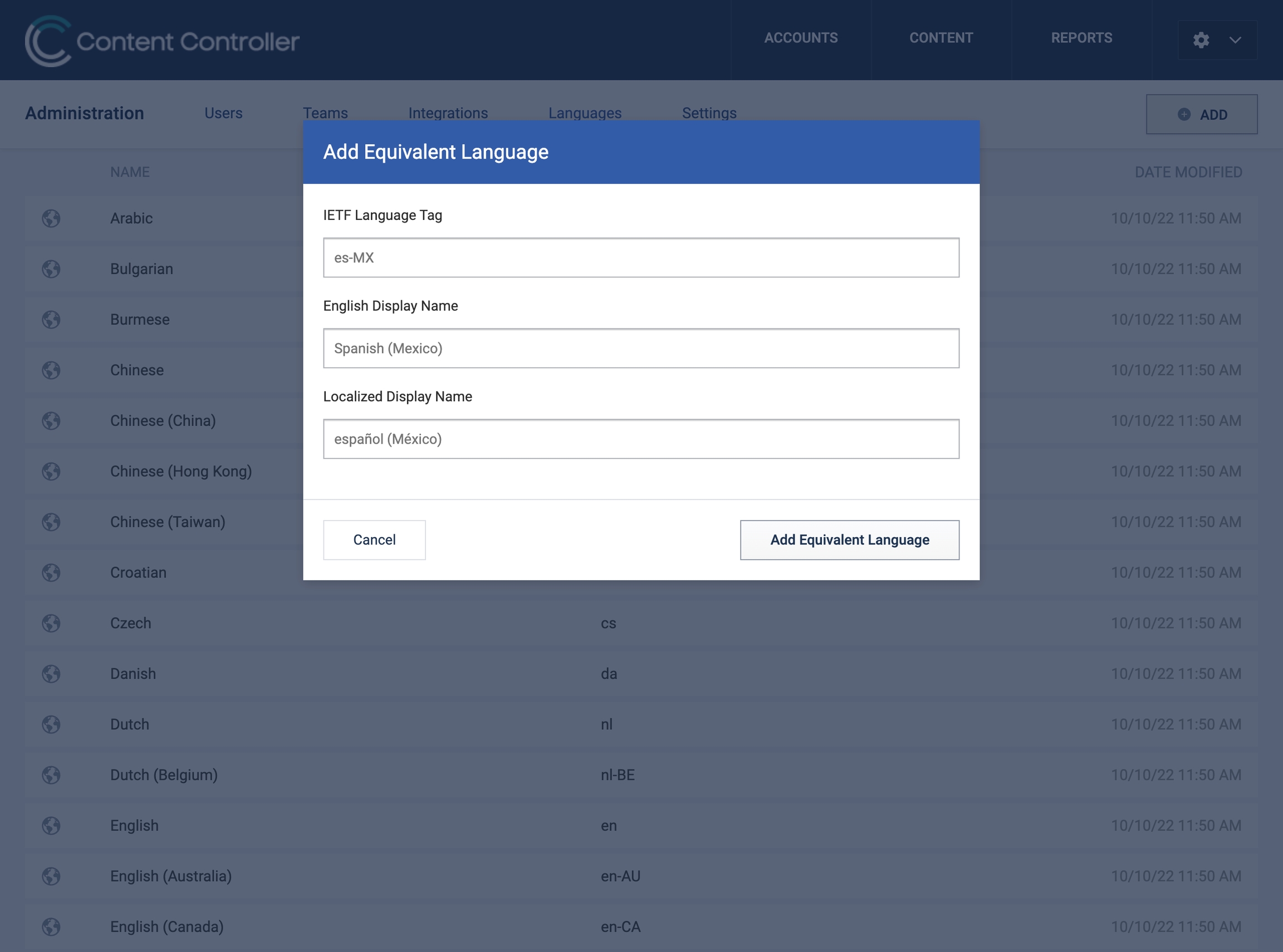This screenshot has width=1283, height=952.
Task: Focus the English Display Name field
Action: pyautogui.click(x=641, y=348)
